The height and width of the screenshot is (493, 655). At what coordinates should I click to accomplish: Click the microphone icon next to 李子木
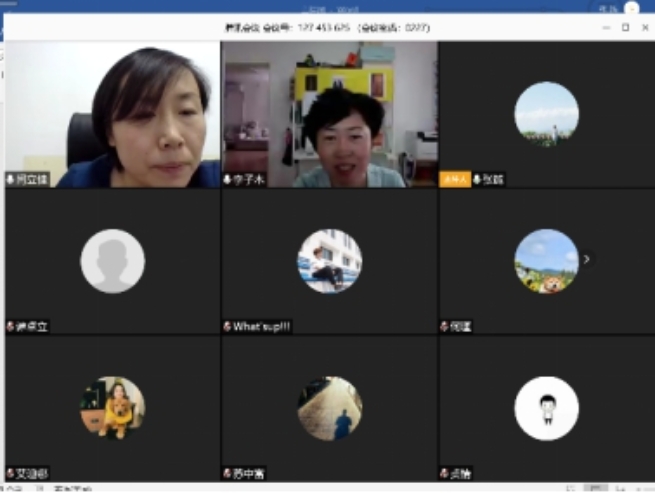[x=227, y=180]
